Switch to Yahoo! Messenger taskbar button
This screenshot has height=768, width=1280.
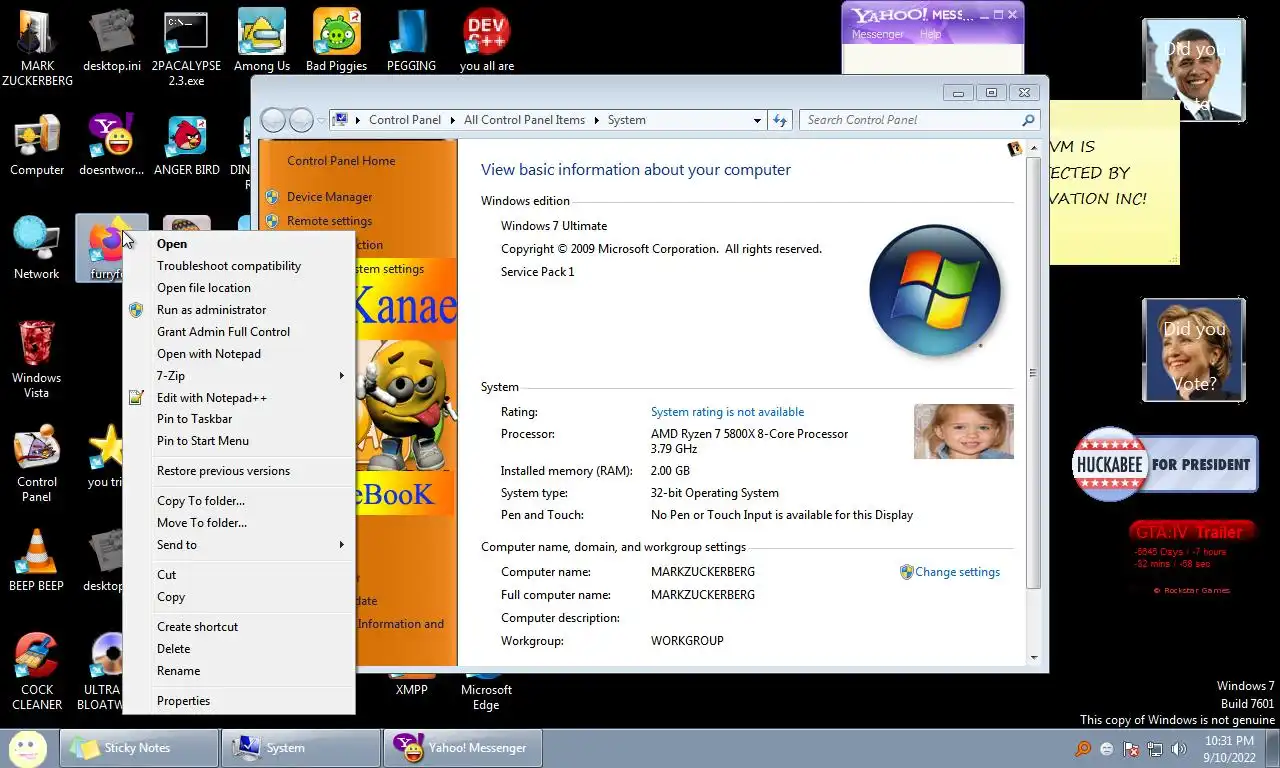pyautogui.click(x=463, y=748)
